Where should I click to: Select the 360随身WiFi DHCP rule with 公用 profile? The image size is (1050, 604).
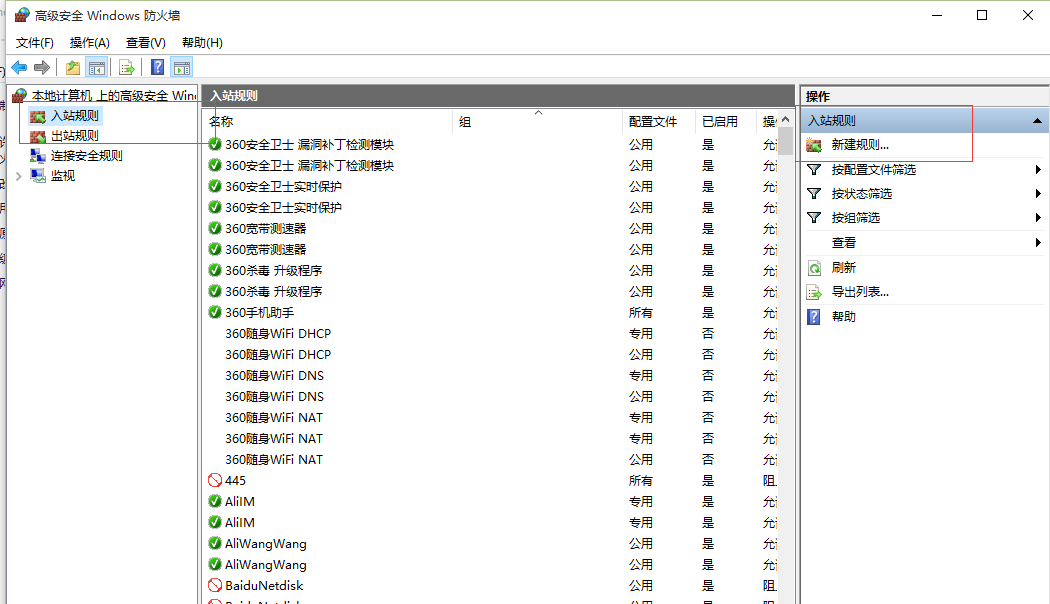(x=492, y=355)
